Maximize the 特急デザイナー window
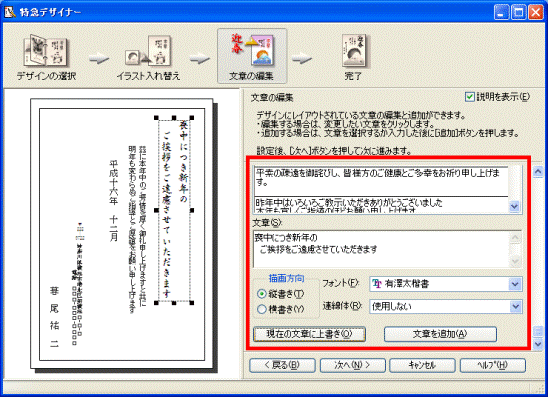The image size is (548, 397). pyautogui.click(x=519, y=13)
